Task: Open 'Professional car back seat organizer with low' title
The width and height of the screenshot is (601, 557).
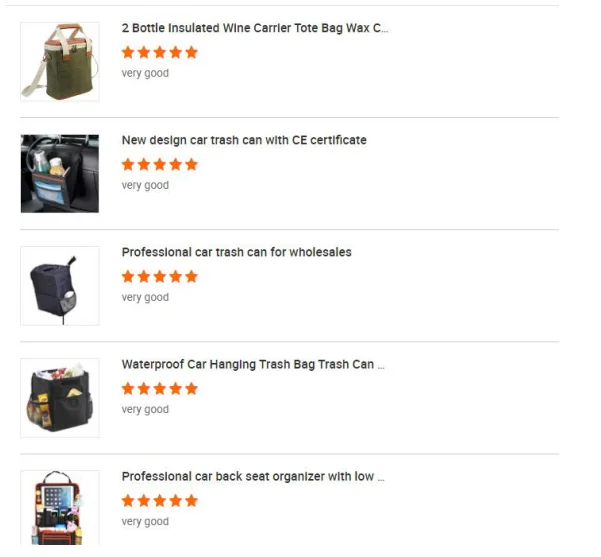Action: (x=253, y=476)
